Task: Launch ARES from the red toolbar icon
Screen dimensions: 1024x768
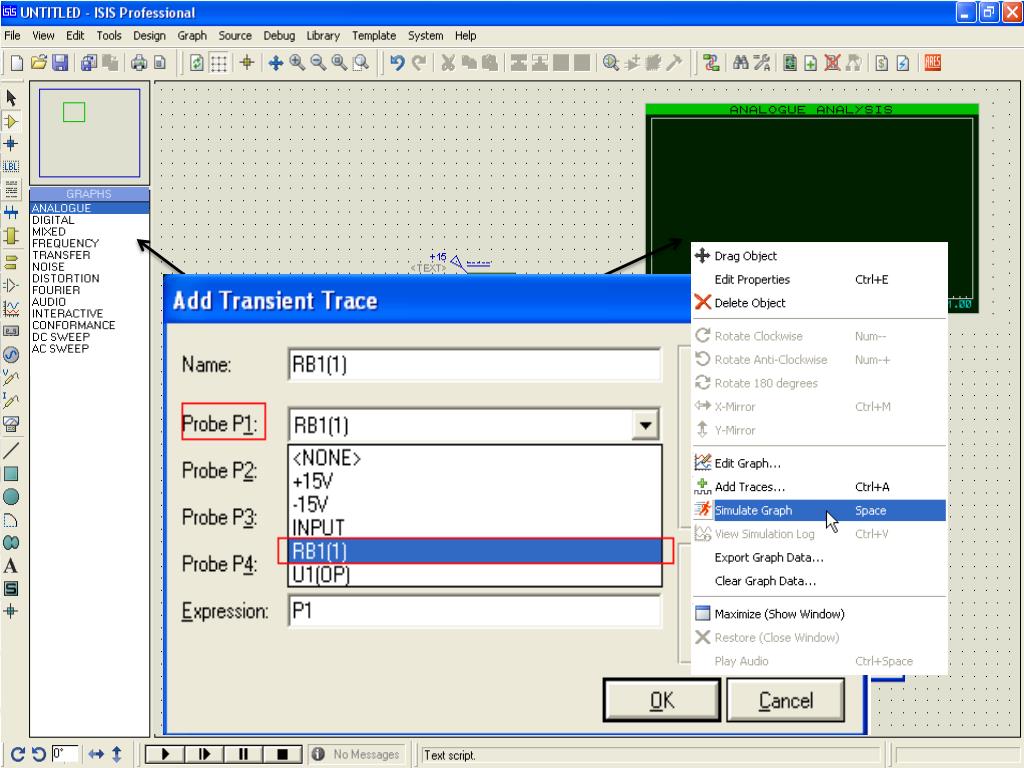Action: 933,63
